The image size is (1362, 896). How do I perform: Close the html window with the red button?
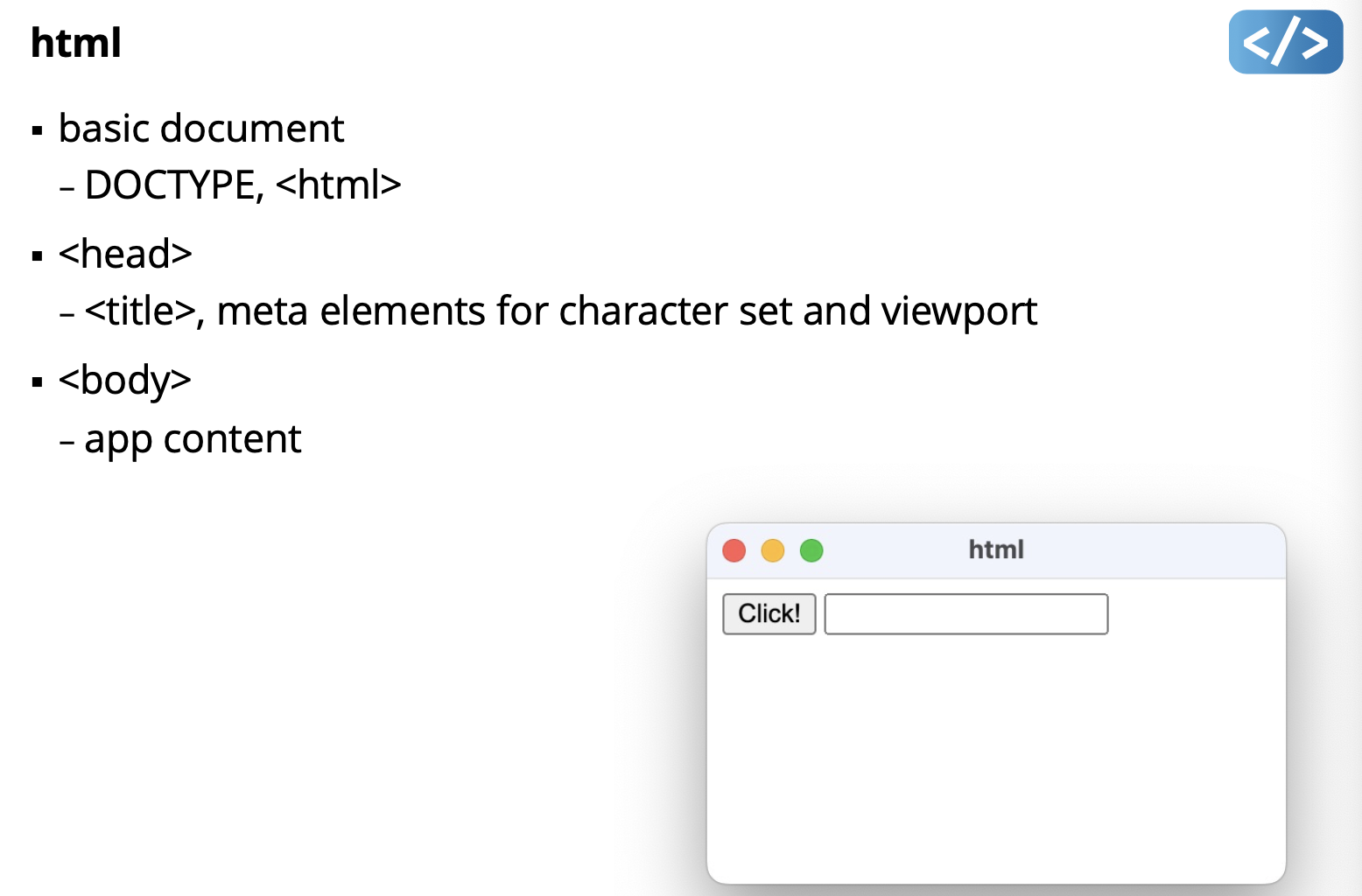[734, 550]
